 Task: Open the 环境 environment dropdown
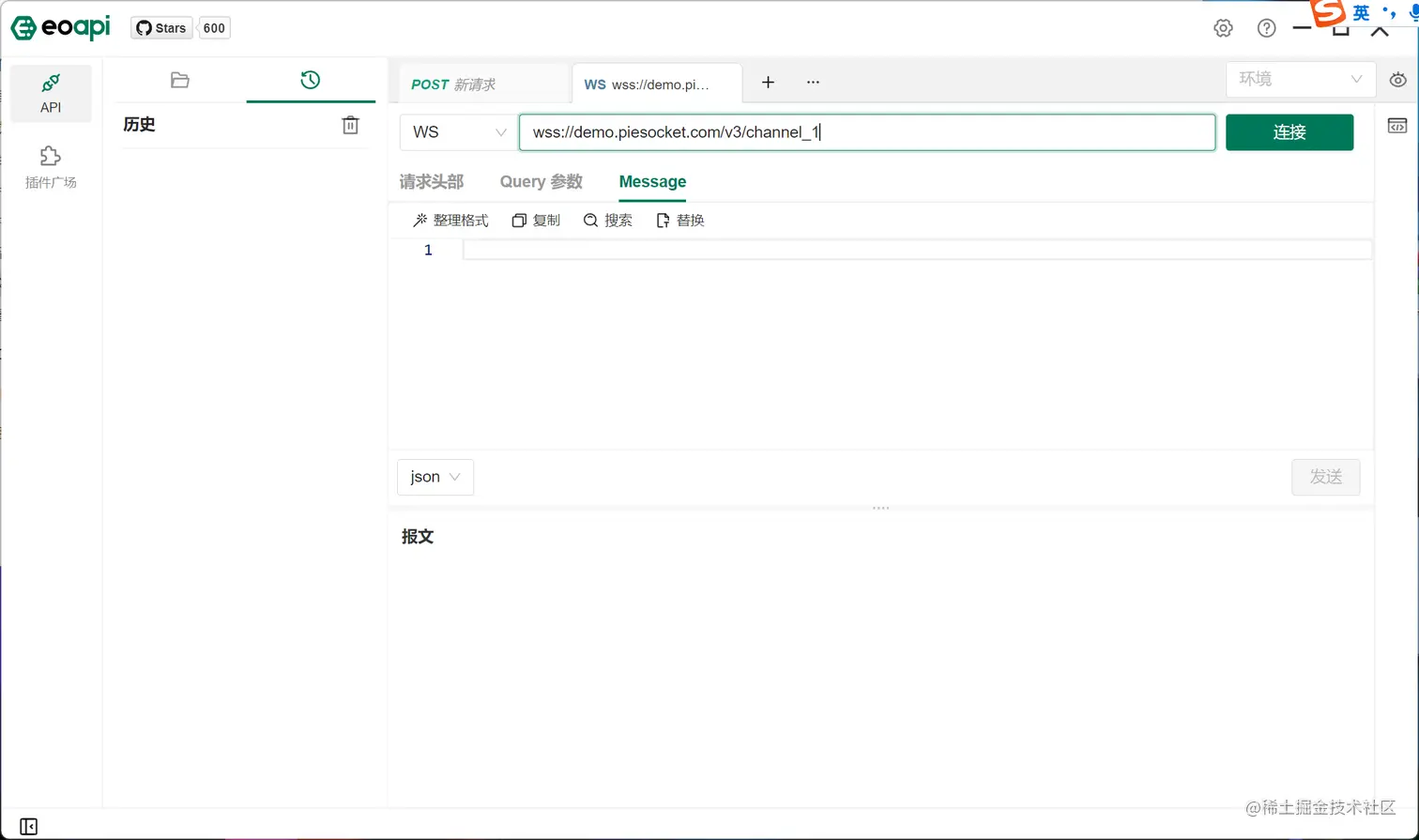1300,80
